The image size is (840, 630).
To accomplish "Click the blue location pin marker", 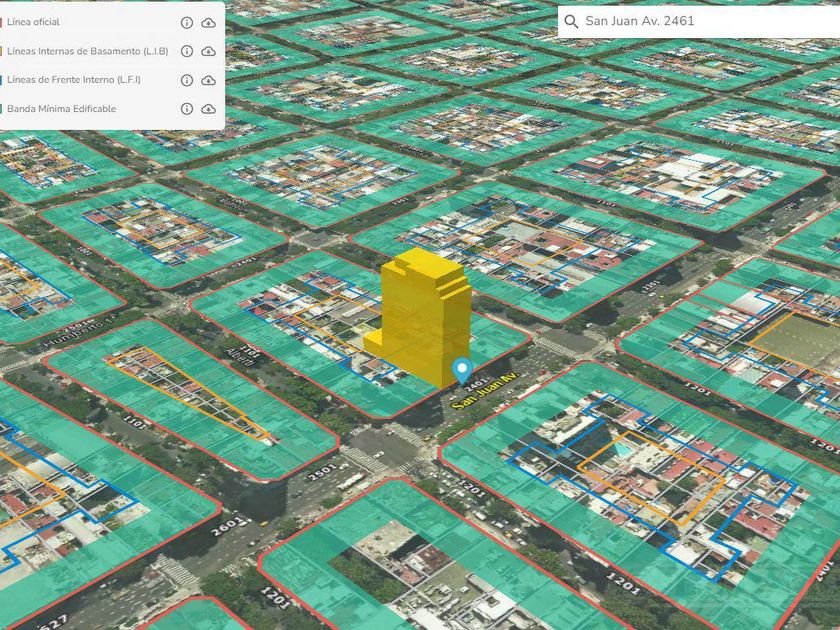I will (x=462, y=371).
